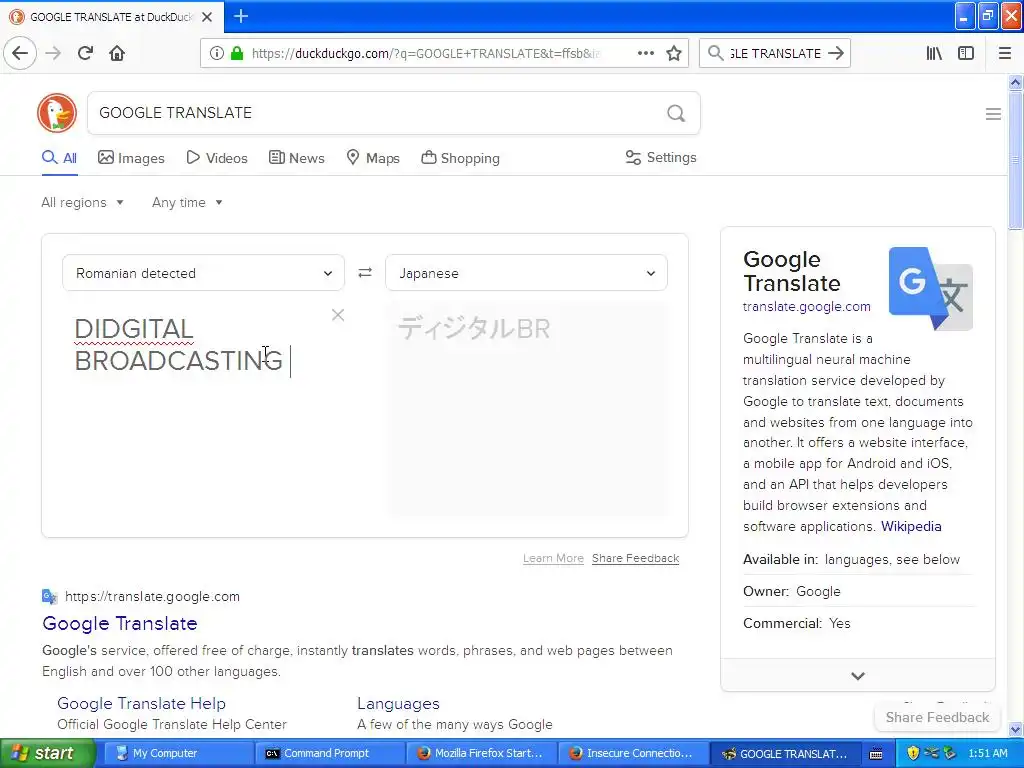Viewport: 1024px width, 768px height.
Task: Expand the Google Translate info panel chevron
Action: click(858, 676)
